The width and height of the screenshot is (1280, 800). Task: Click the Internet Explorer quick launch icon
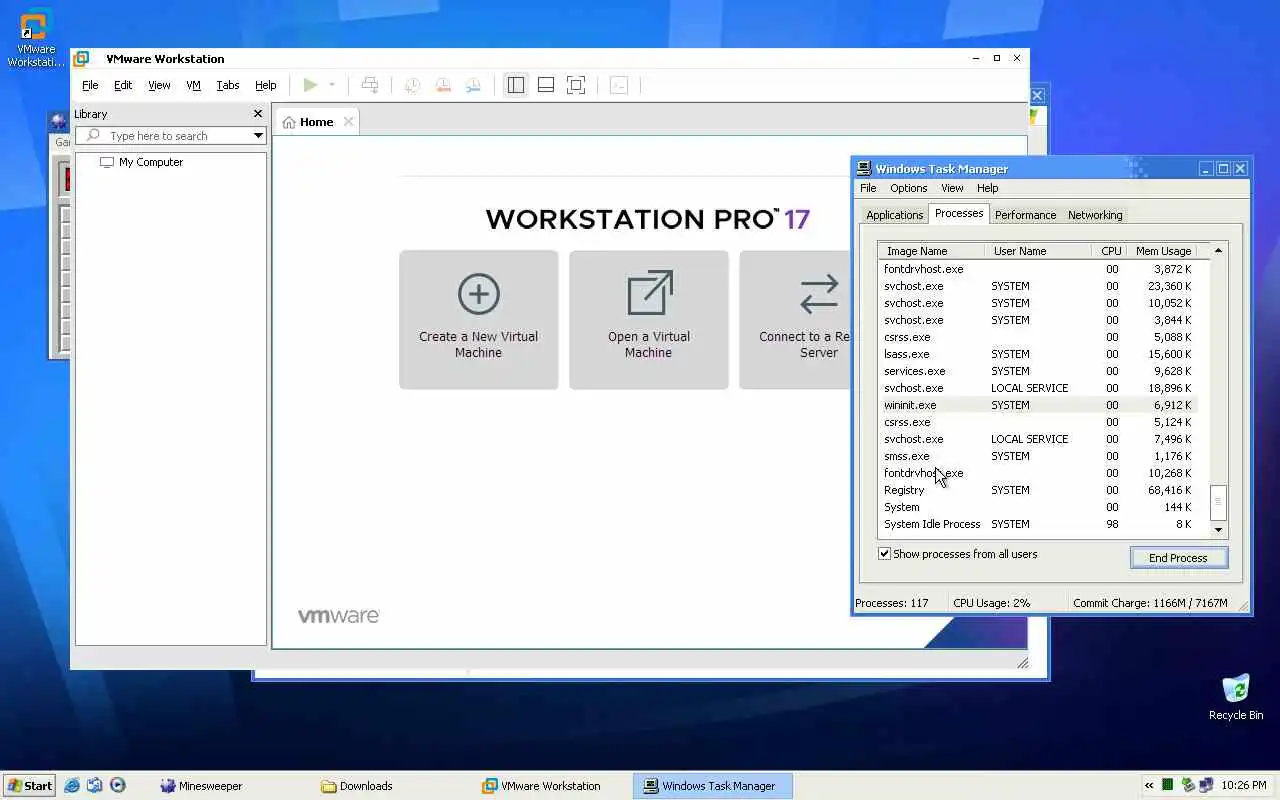coord(72,786)
